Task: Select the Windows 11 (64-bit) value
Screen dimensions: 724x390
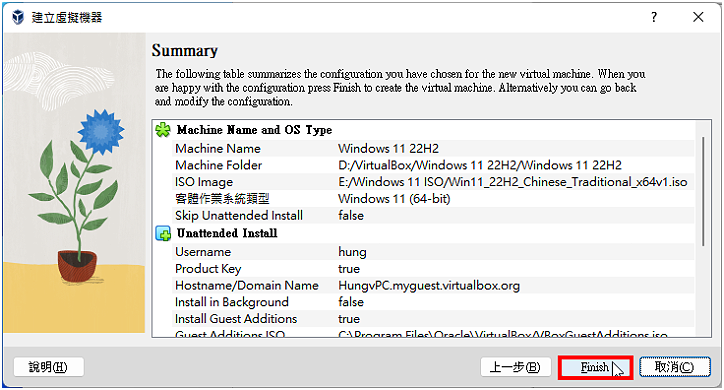Action: click(x=394, y=199)
